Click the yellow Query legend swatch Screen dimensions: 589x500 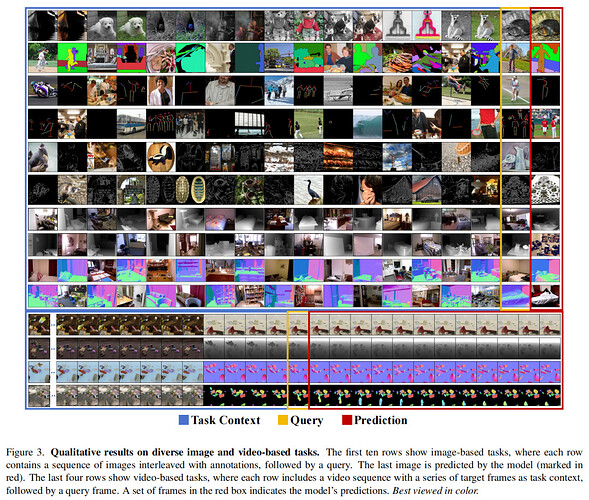282,420
